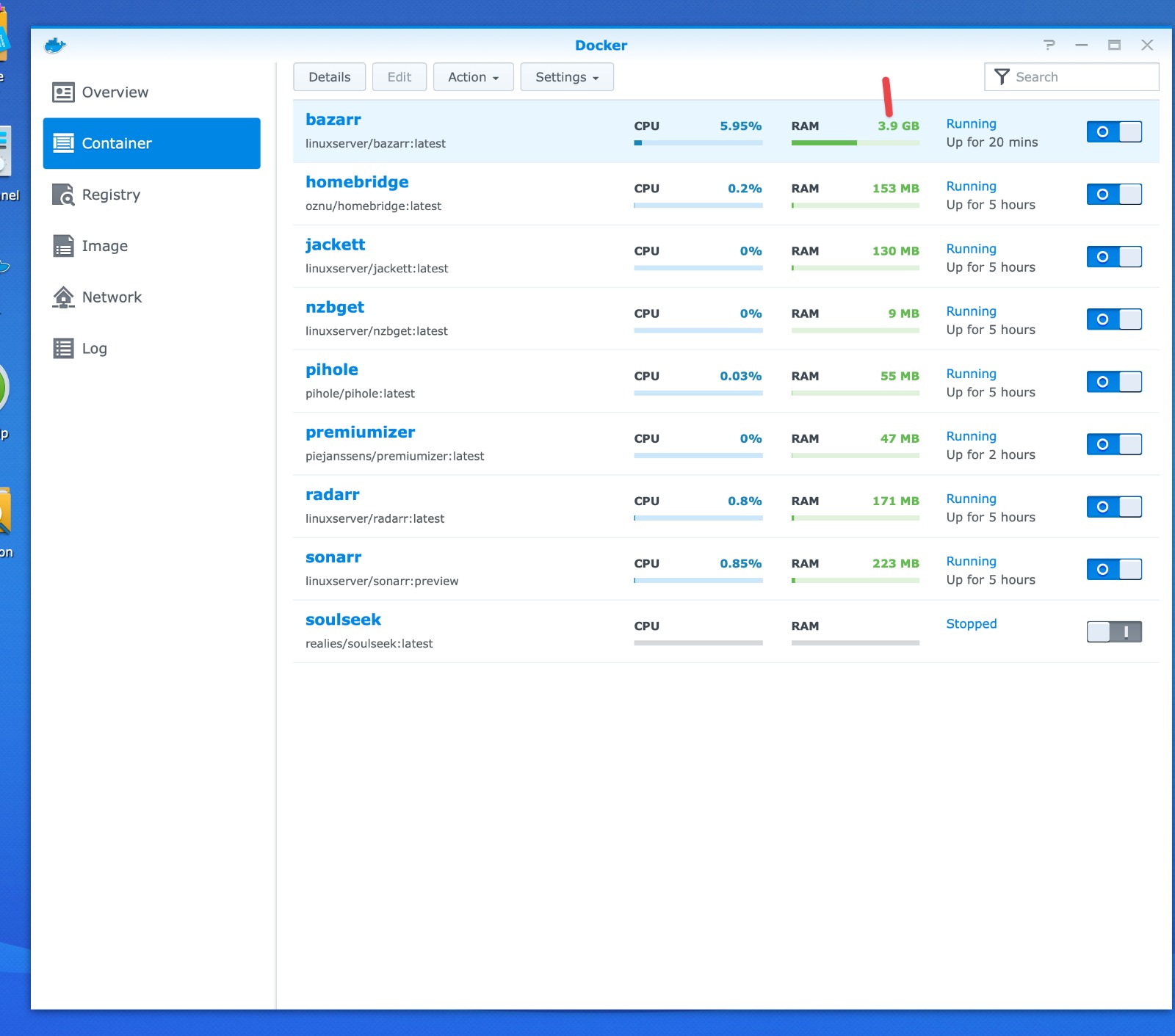This screenshot has width=1175, height=1036.
Task: Open the radarr container link
Action: pyautogui.click(x=332, y=494)
